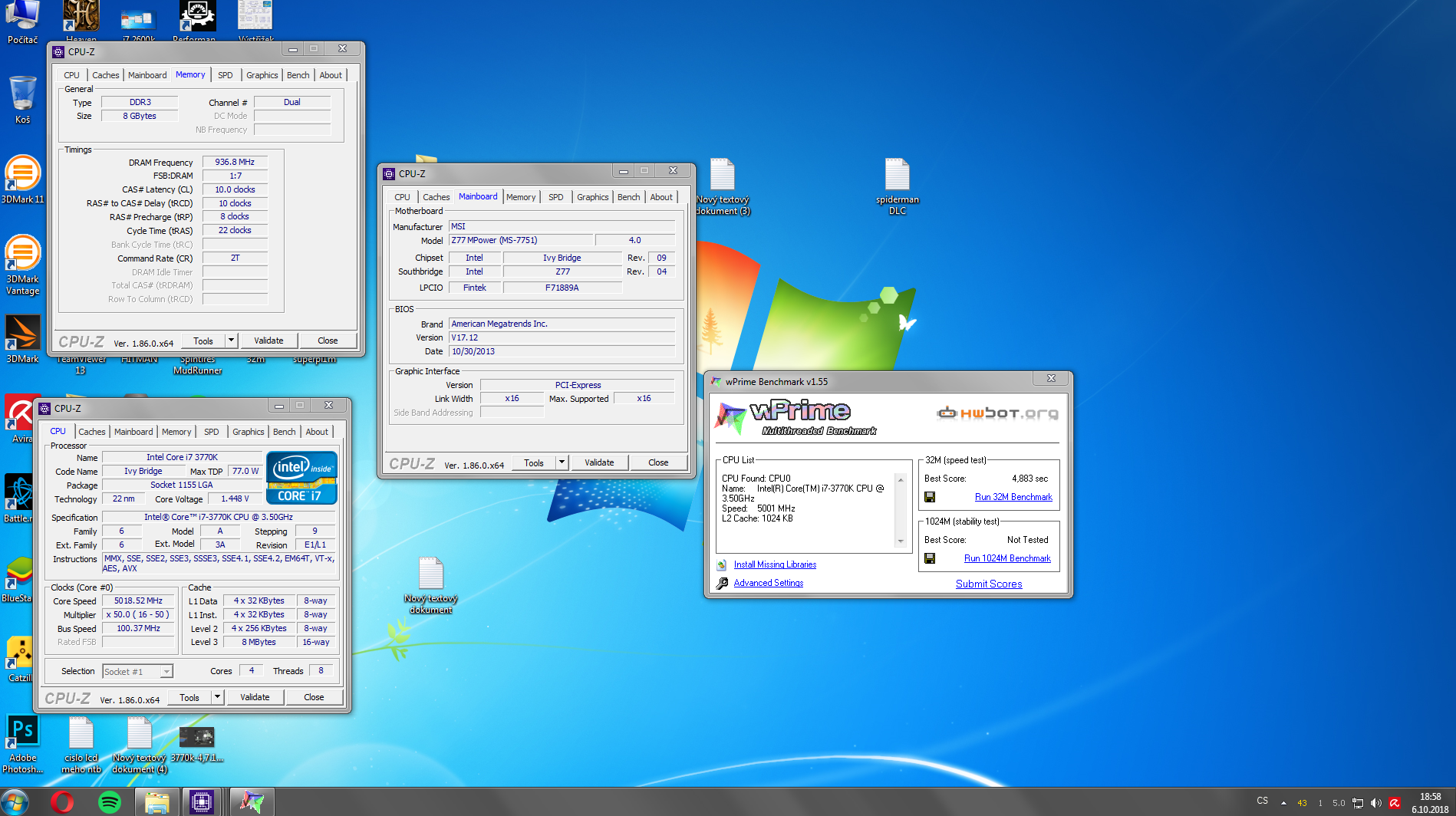Image resolution: width=1456 pixels, height=816 pixels.
Task: Open Spotify from taskbar
Action: tap(110, 802)
